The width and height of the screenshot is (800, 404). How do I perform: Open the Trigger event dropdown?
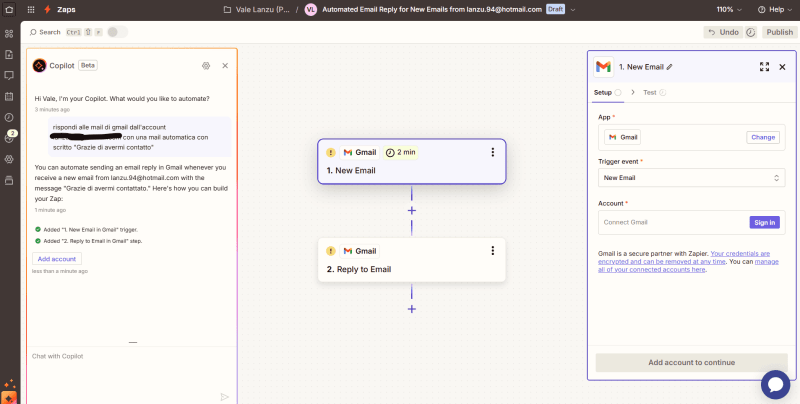691,178
